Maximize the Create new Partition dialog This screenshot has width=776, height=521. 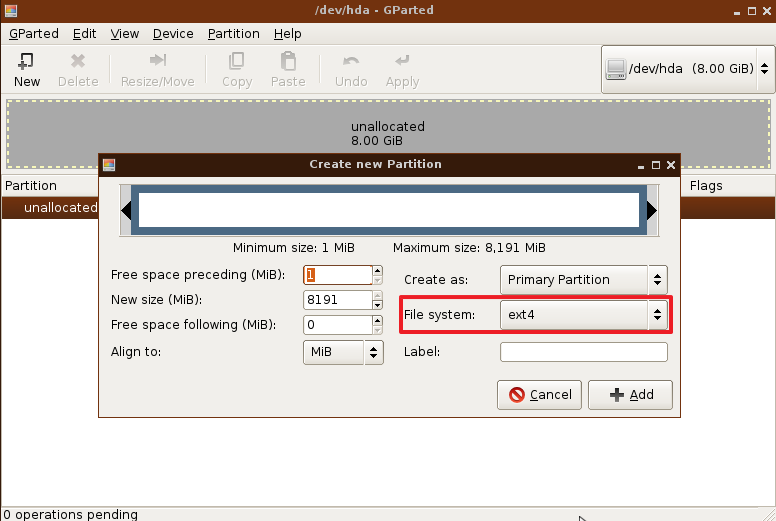[656, 165]
